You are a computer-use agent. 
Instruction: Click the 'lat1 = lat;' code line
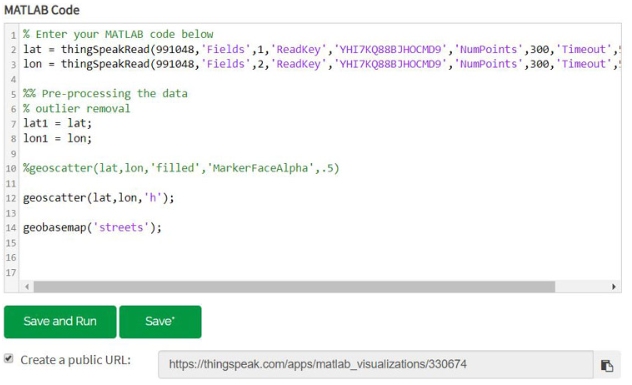coord(58,123)
